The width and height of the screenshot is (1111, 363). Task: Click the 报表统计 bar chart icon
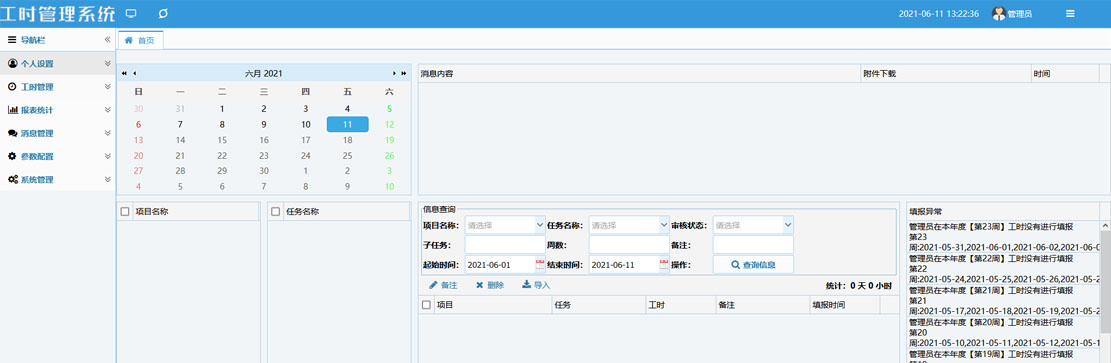click(x=12, y=110)
